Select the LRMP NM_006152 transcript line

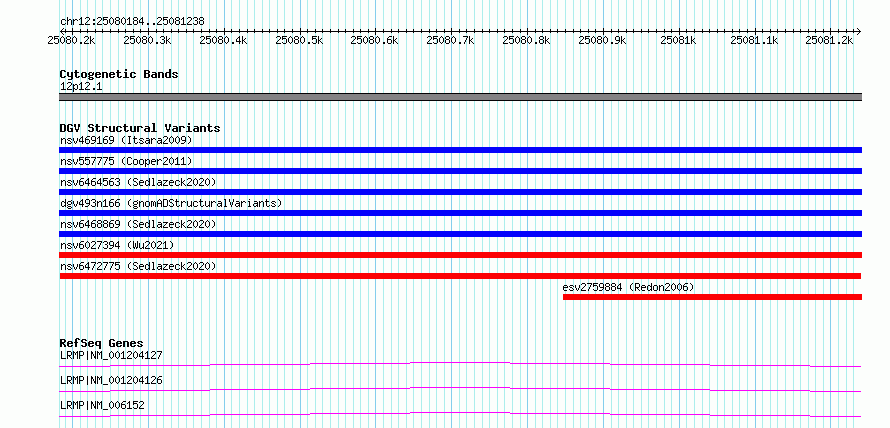click(x=460, y=414)
